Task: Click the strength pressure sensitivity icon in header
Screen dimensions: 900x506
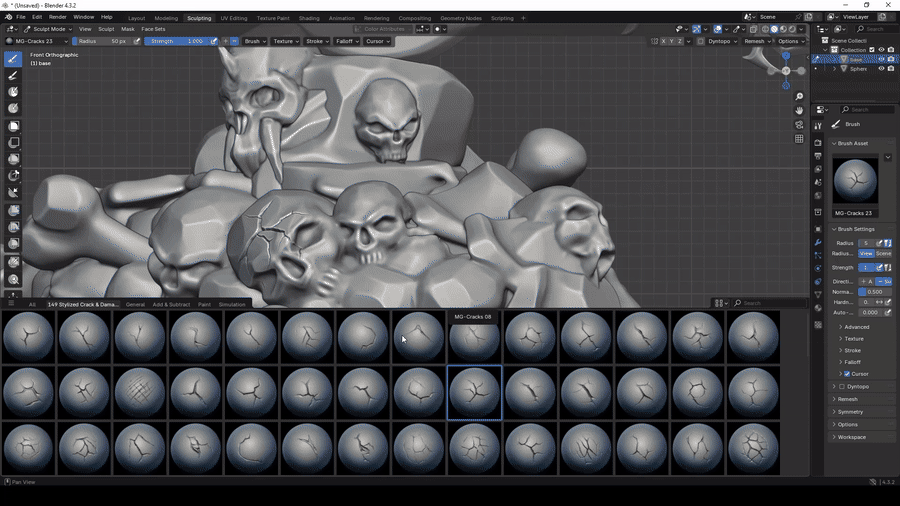Action: coord(214,41)
